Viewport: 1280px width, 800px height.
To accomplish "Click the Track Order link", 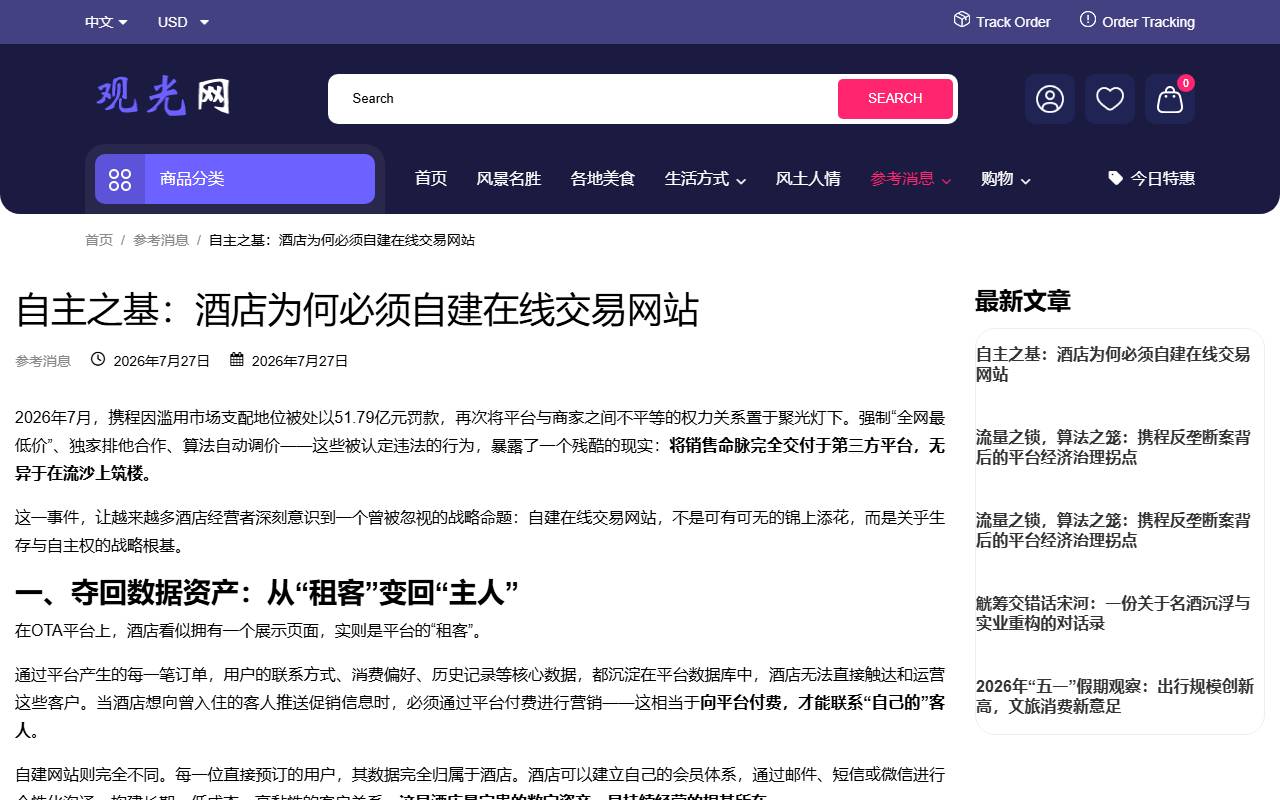I will (1002, 21).
